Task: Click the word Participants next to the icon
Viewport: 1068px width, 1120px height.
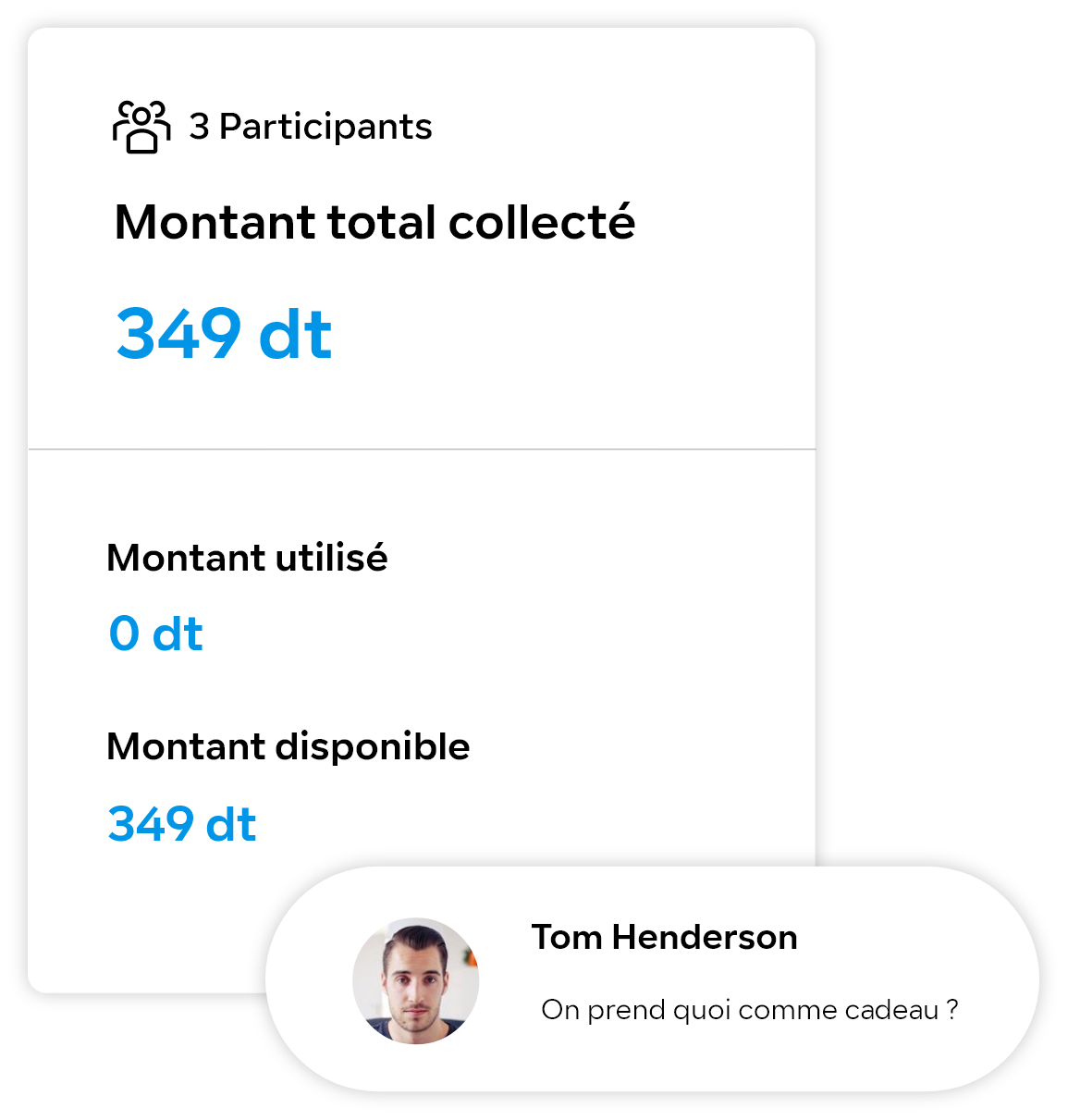Action: (325, 128)
